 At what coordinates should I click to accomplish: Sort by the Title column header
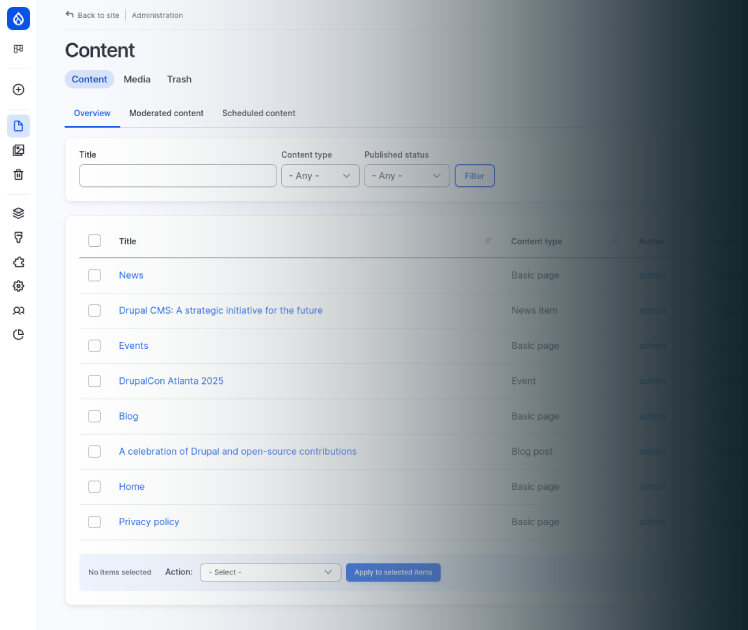pos(127,241)
